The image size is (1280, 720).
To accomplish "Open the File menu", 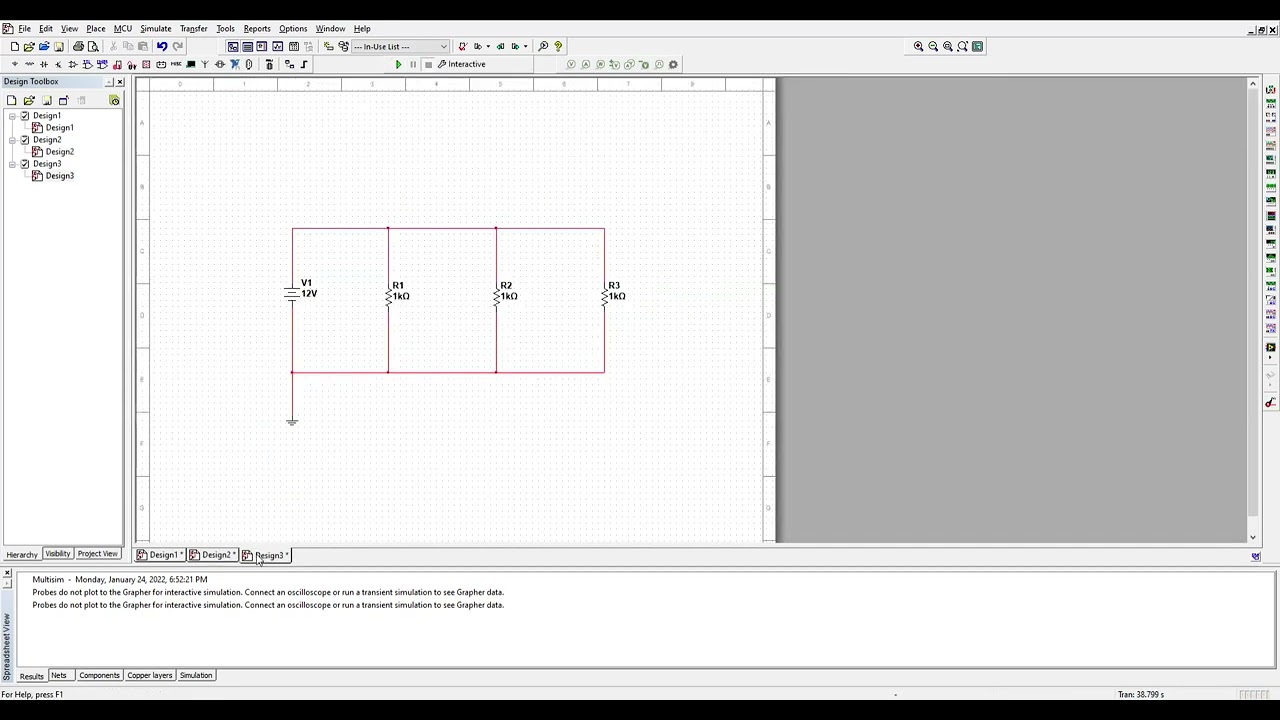I will click(x=24, y=28).
